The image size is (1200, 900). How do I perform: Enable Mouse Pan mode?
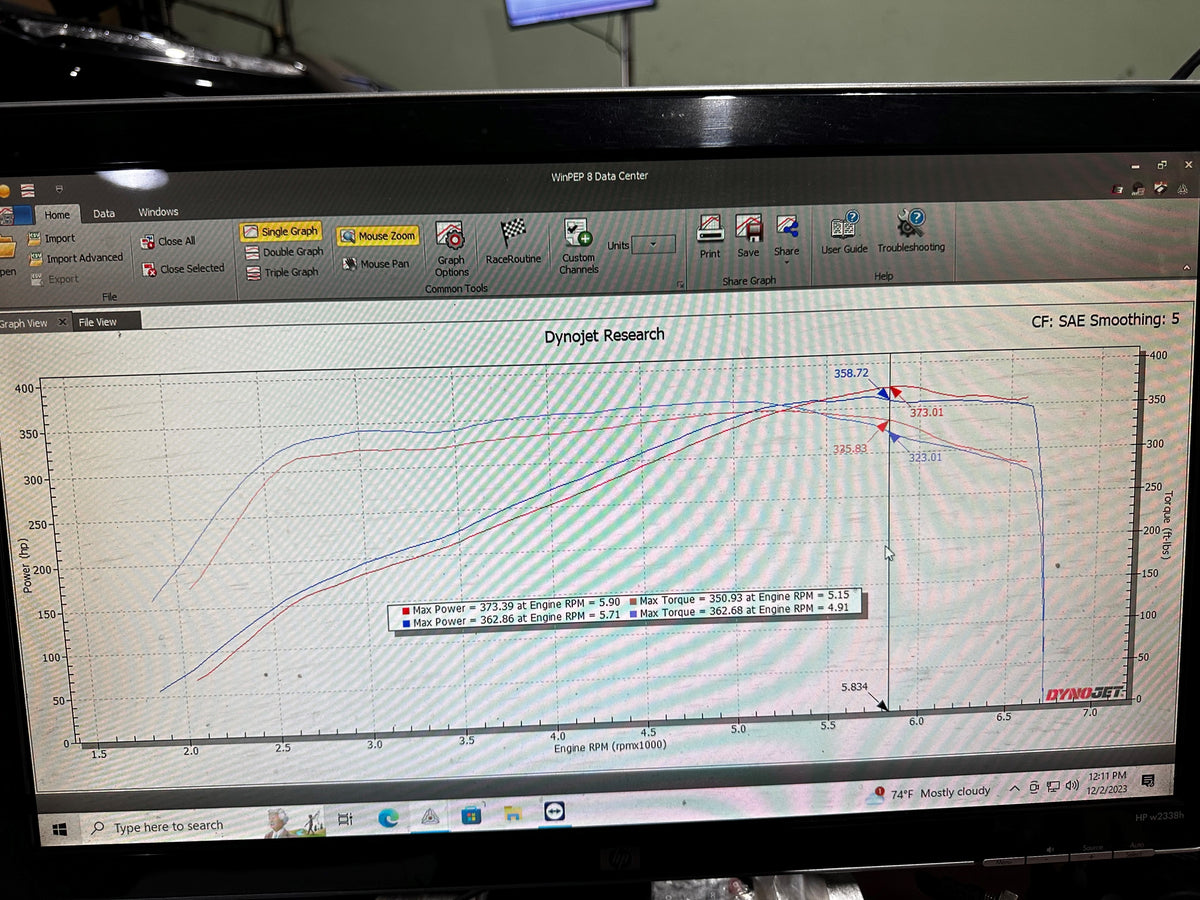(375, 264)
